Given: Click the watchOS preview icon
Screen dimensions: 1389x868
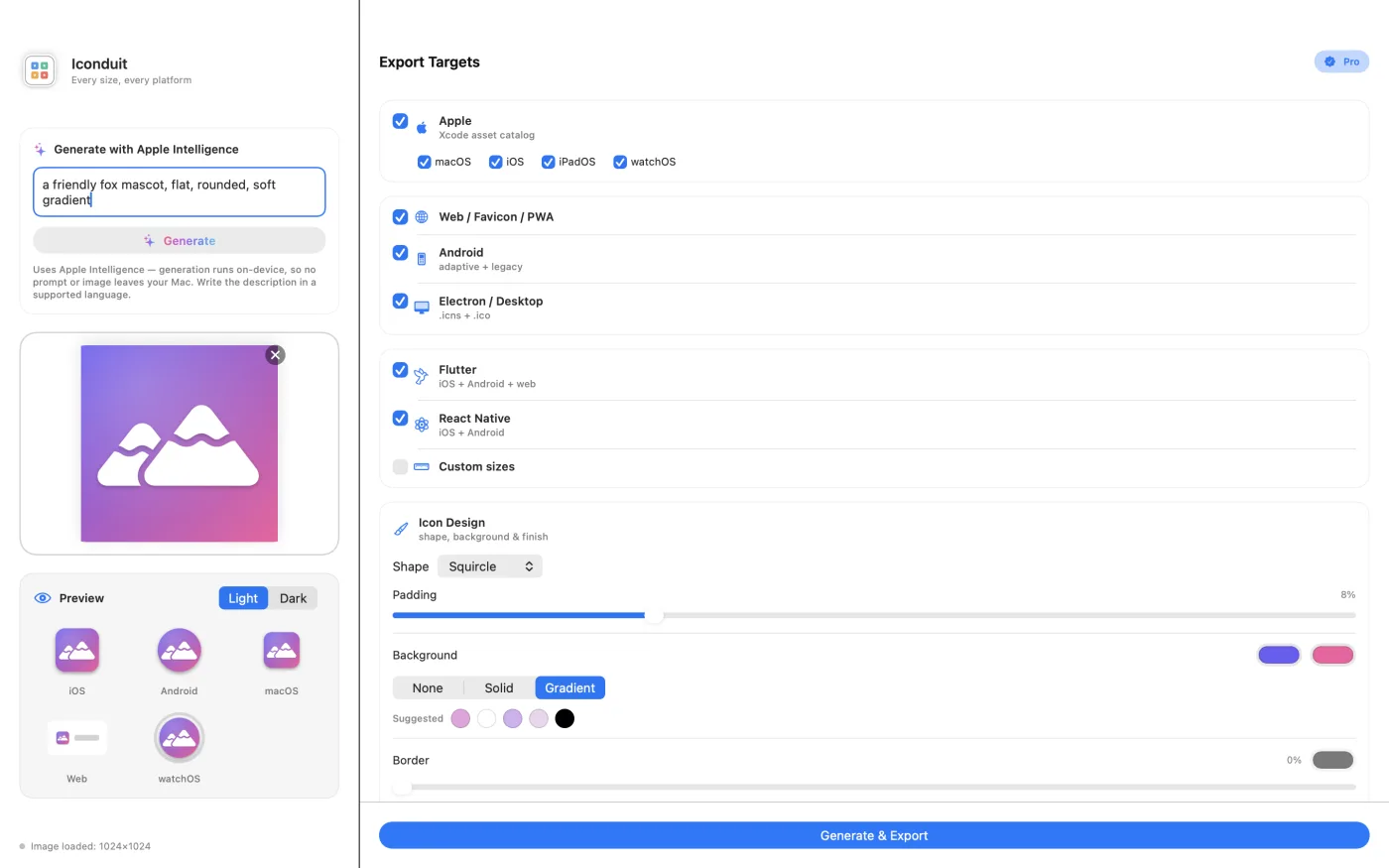Looking at the screenshot, I should [x=180, y=738].
